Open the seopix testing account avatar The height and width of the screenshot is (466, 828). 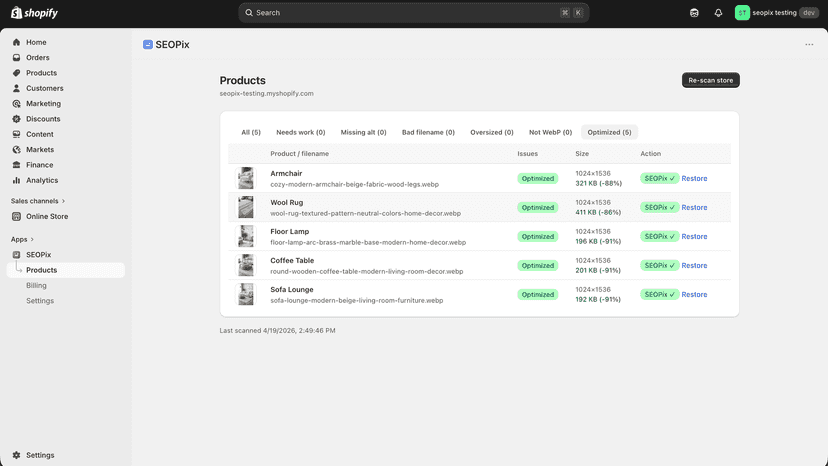(x=742, y=13)
